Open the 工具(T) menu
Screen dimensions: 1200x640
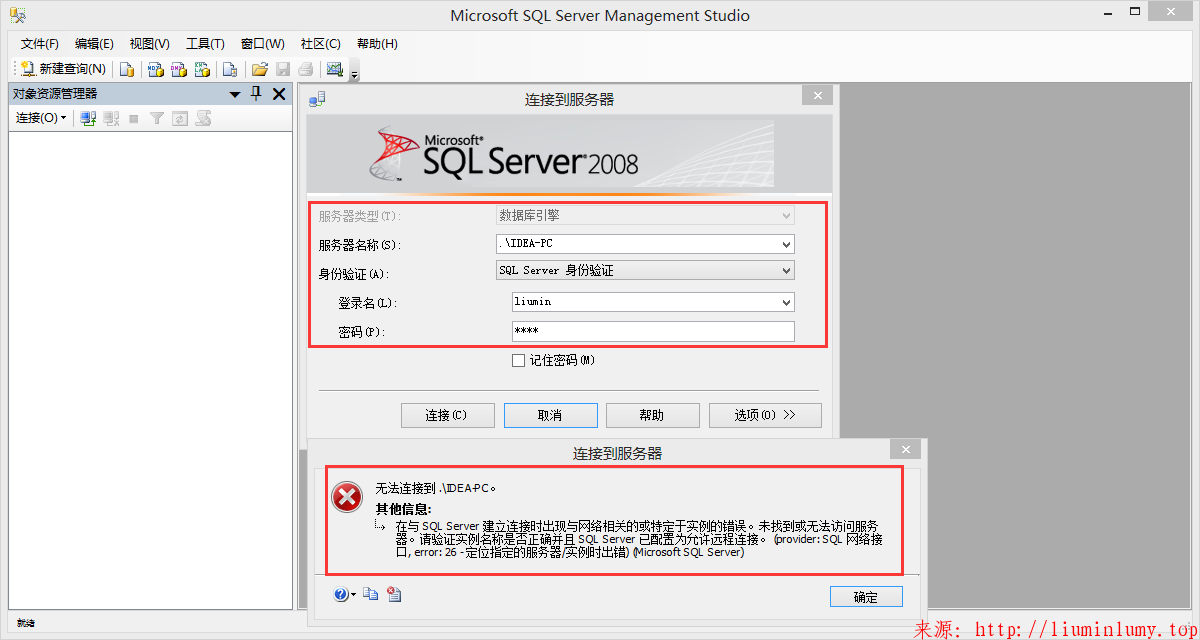[205, 44]
